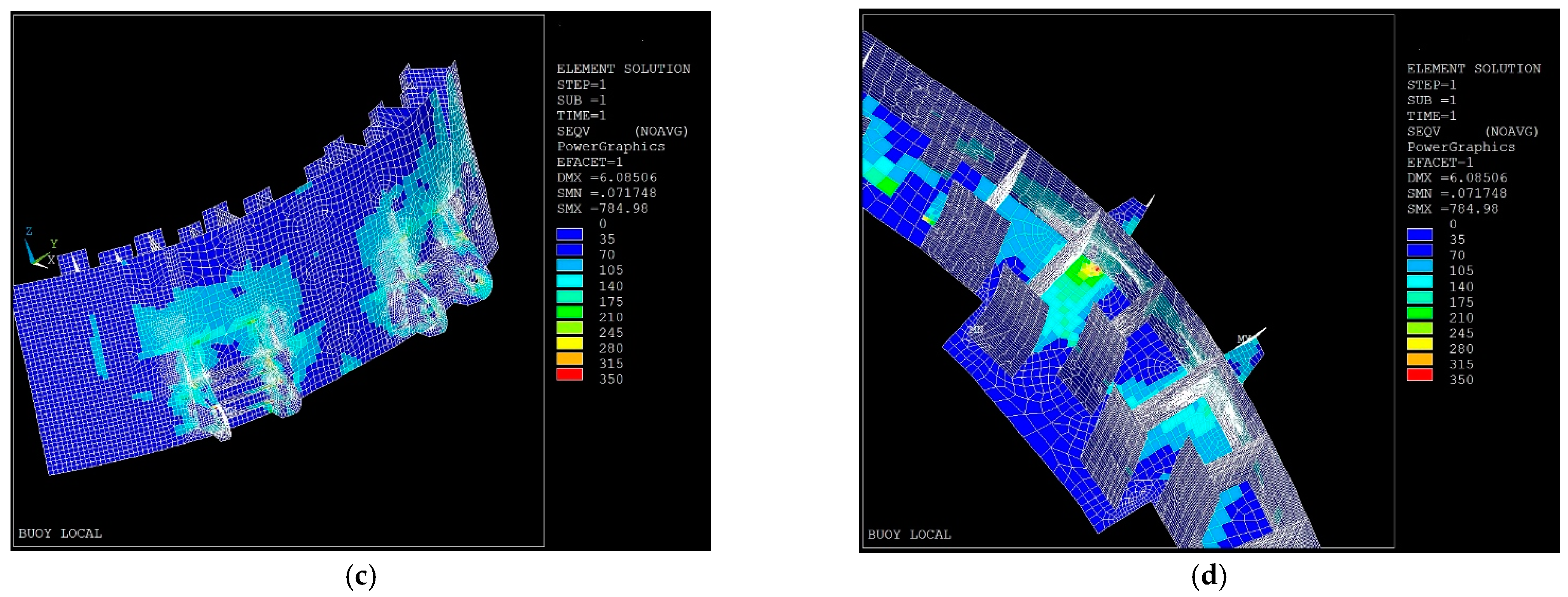
Task: Click the ELEMENT SOLUTION heading in panel (c)
Action: pyautogui.click(x=623, y=69)
